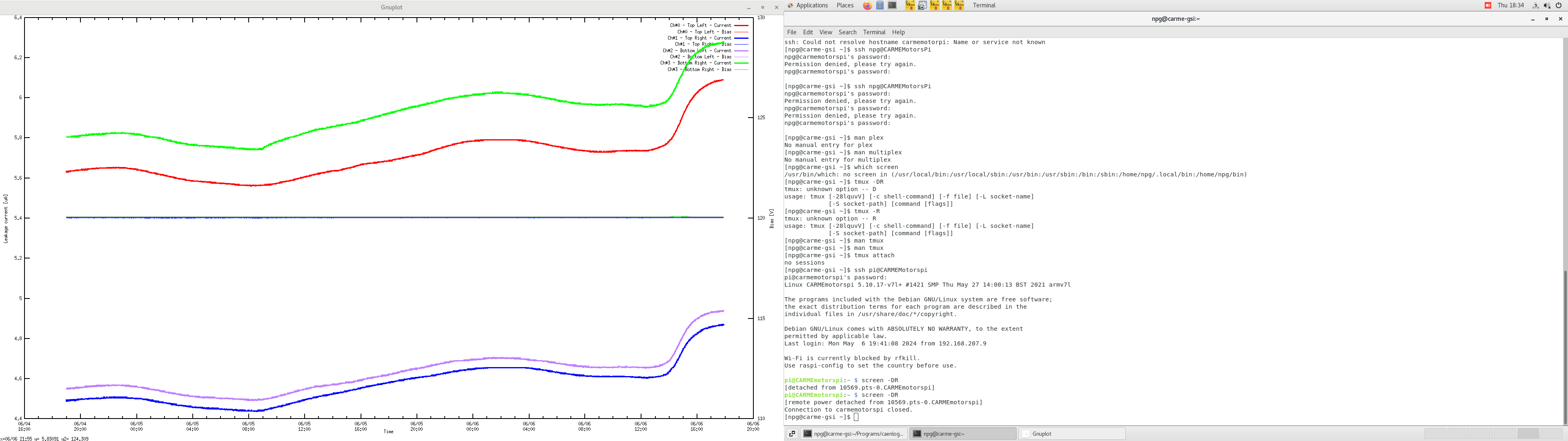Screen dimensions: 1568x441
Task: Open the Places menu
Action: click(845, 5)
